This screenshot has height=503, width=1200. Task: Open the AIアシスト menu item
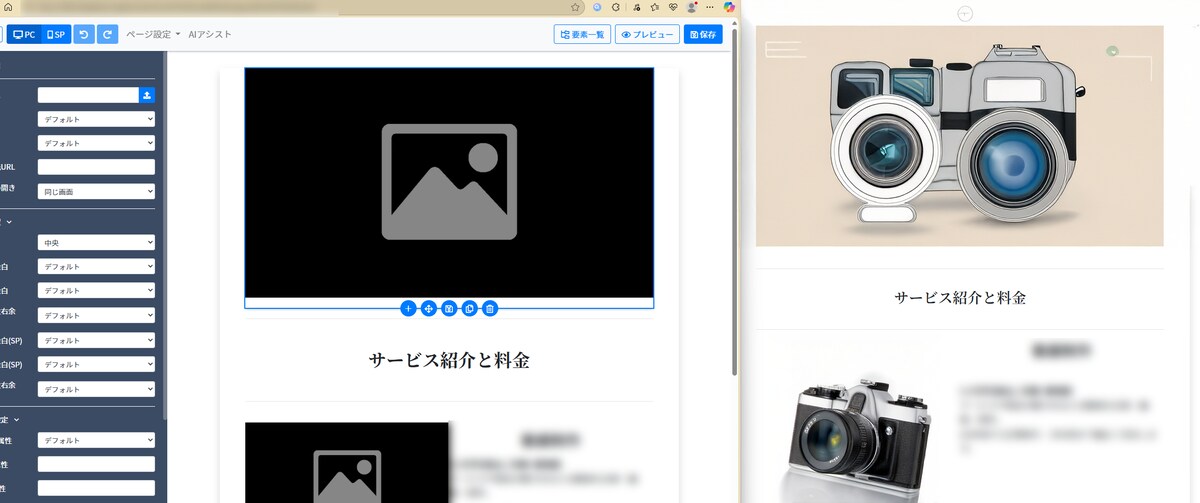(x=210, y=34)
